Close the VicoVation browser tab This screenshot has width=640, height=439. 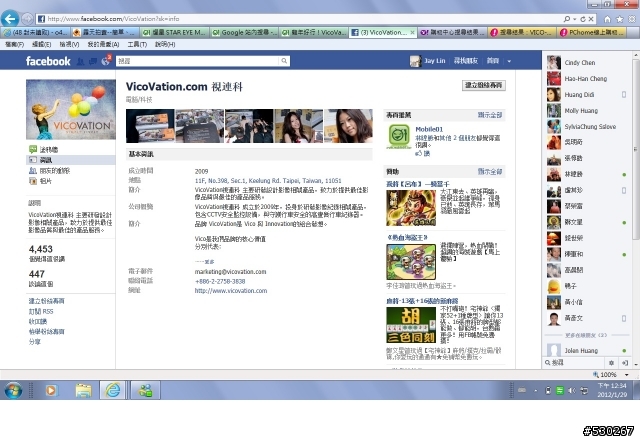coord(412,32)
